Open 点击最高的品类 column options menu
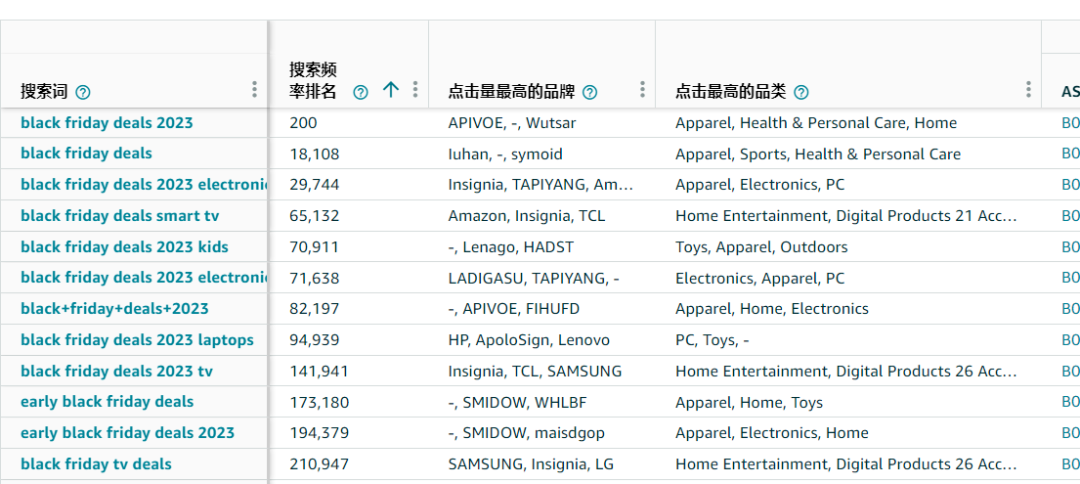 tap(1028, 90)
